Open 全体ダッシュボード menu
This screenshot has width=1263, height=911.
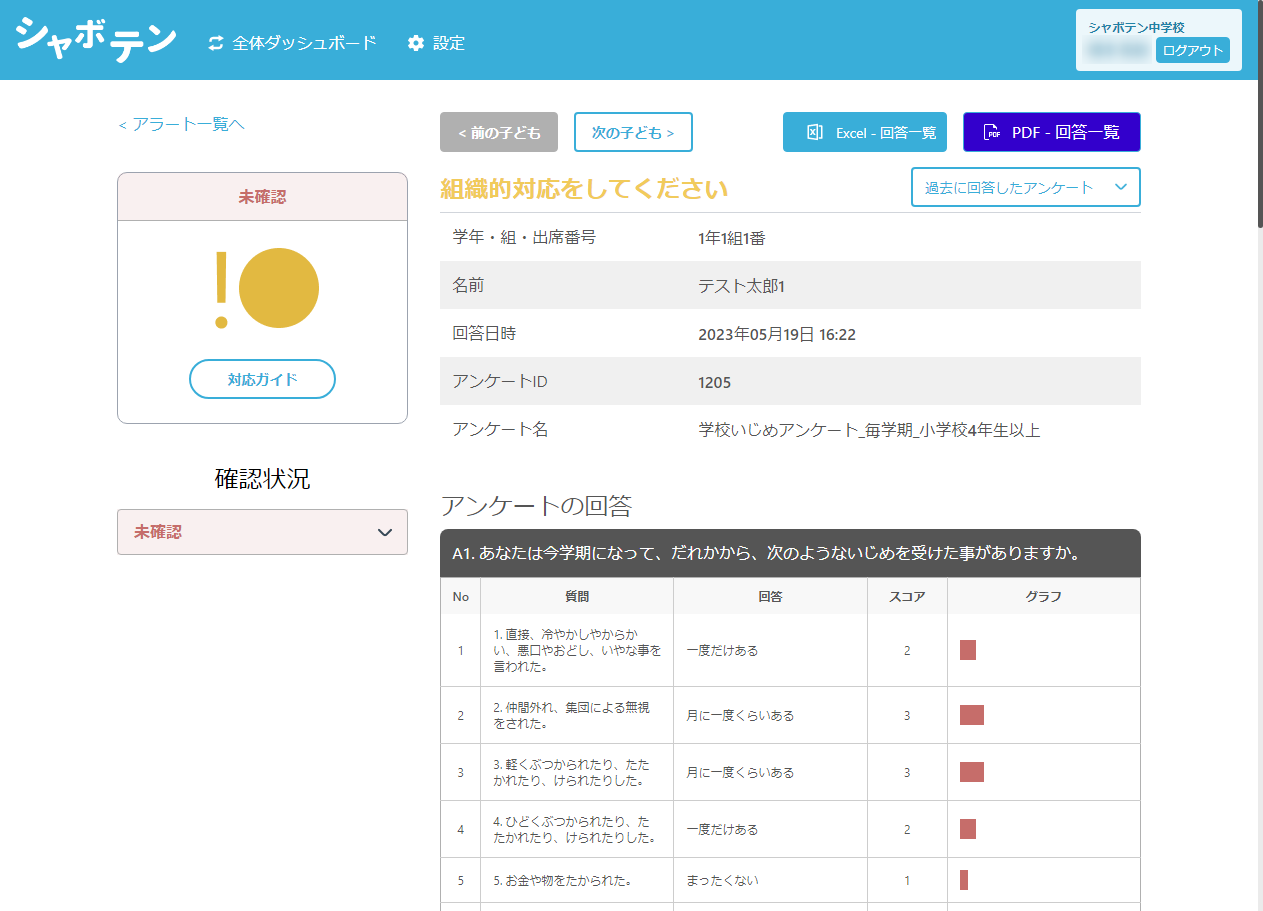tap(292, 43)
